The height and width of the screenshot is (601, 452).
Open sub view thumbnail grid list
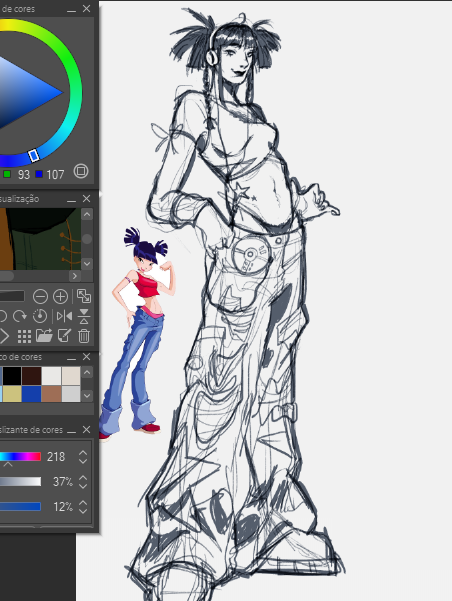pos(24,336)
